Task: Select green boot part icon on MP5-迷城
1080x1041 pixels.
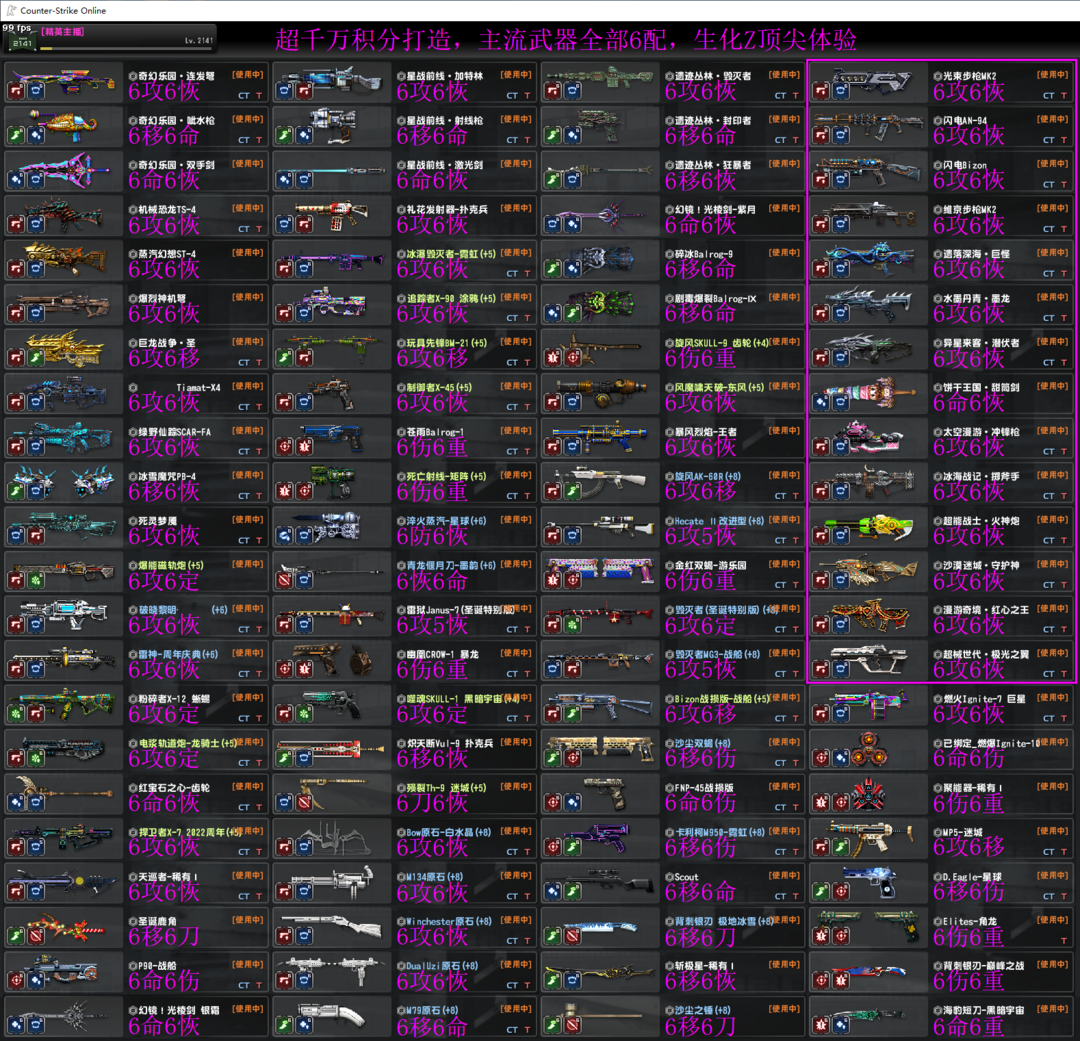Action: tap(840, 847)
